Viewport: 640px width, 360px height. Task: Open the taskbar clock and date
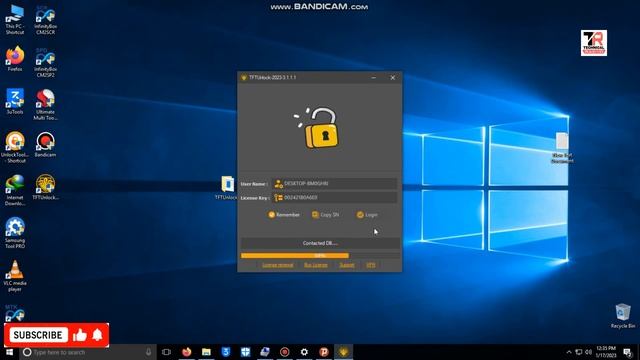[606, 352]
